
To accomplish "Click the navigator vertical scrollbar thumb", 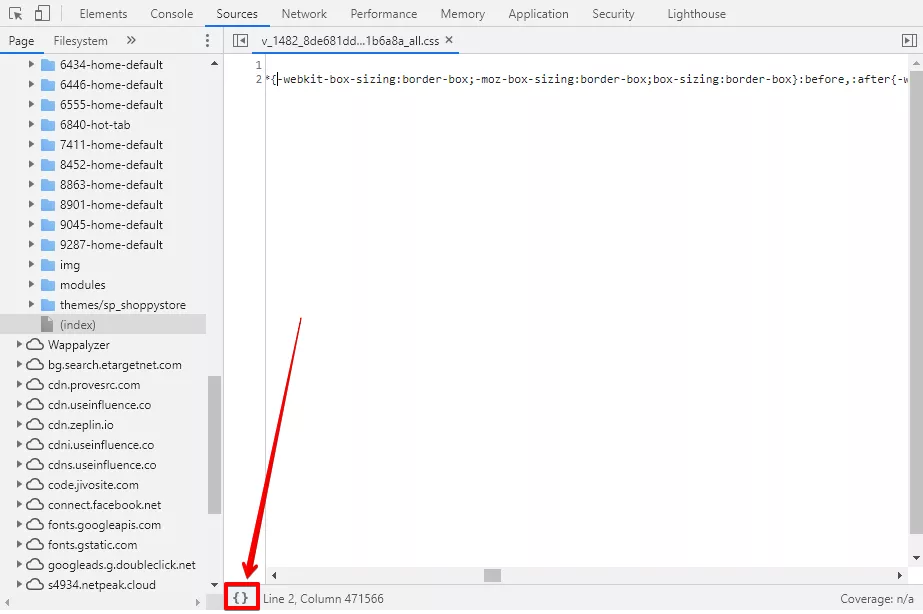I will coord(214,444).
